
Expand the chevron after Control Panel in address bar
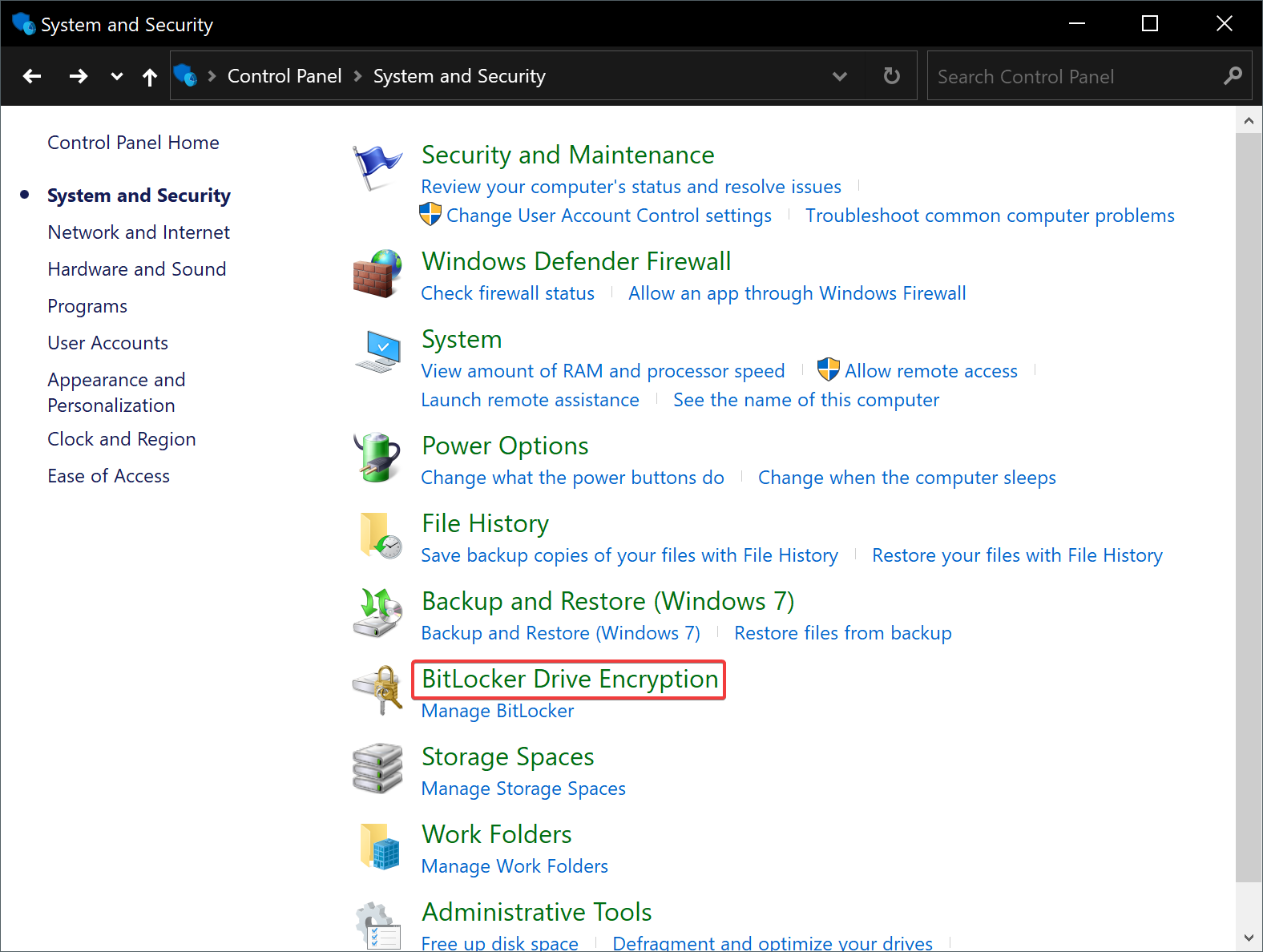coord(357,76)
